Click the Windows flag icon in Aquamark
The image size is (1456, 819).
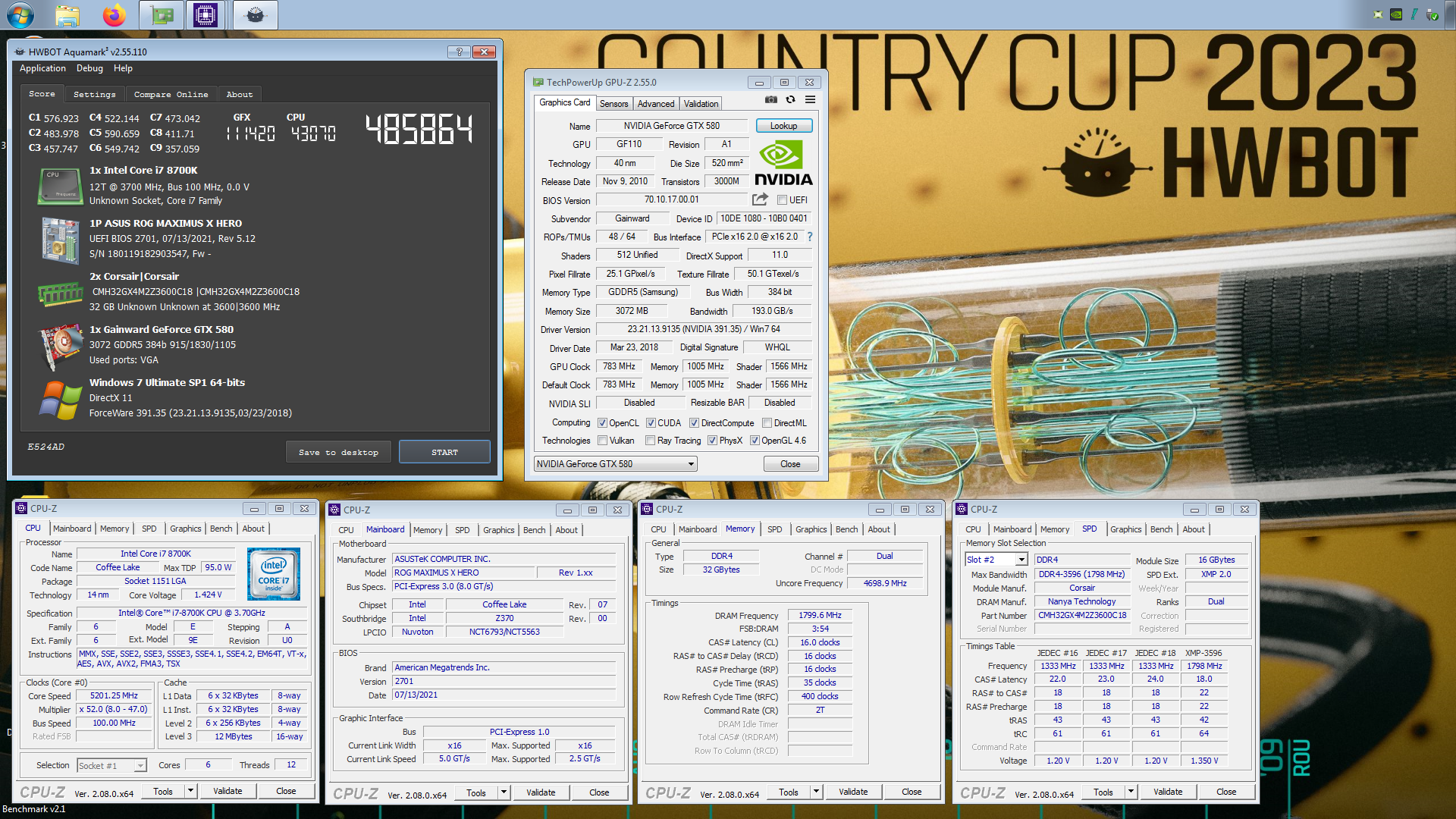click(60, 400)
